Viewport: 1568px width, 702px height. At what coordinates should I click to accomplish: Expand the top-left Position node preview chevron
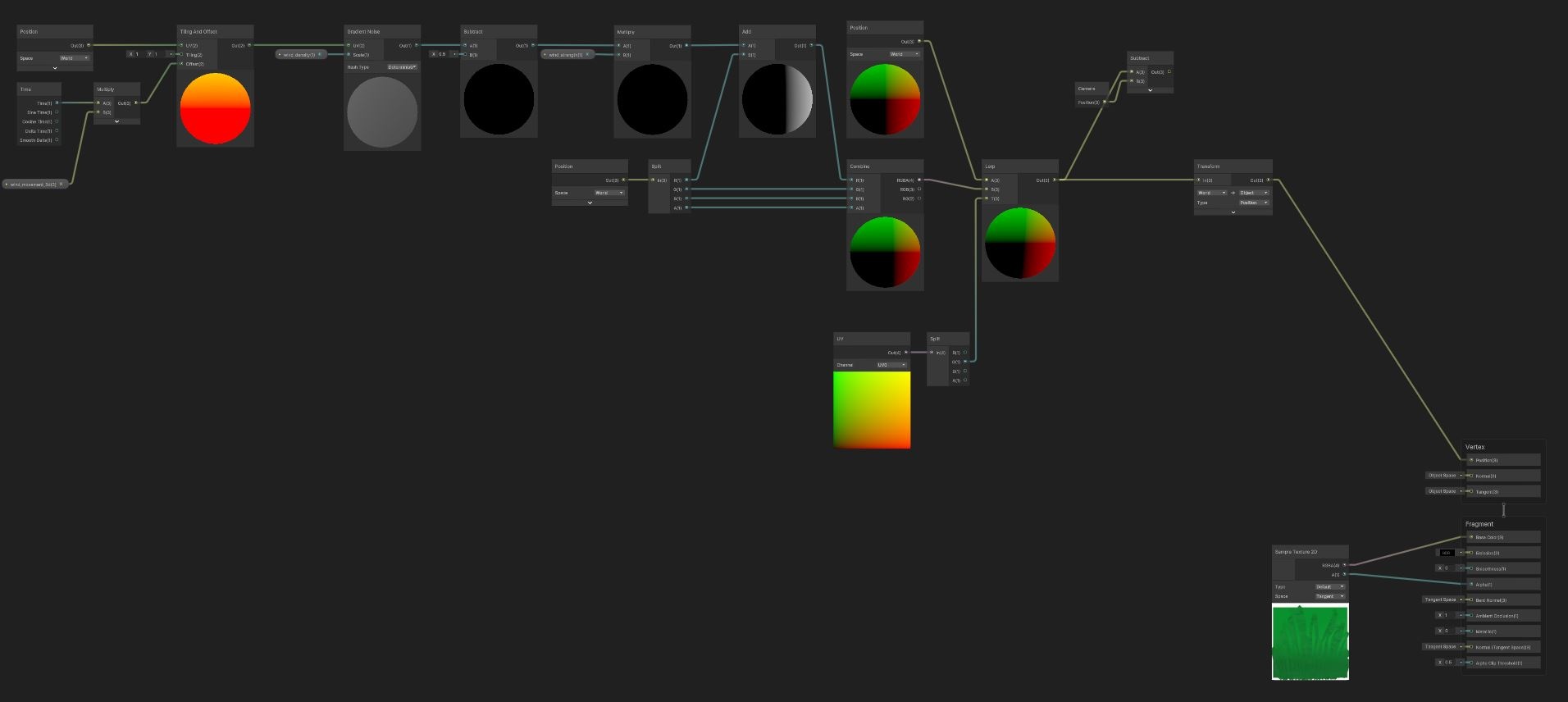(55, 68)
